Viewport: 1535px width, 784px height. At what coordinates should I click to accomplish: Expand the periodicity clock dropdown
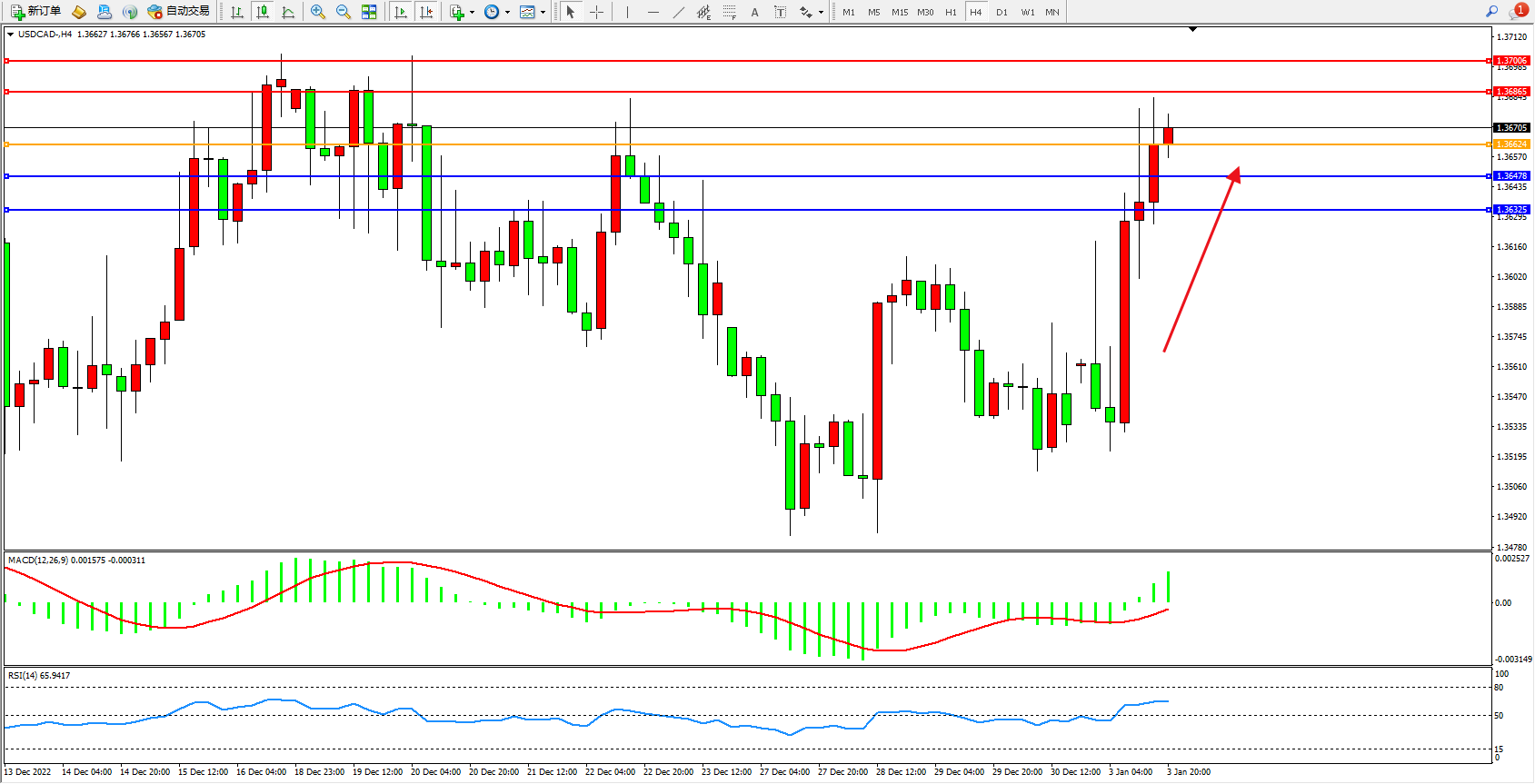pyautogui.click(x=507, y=13)
